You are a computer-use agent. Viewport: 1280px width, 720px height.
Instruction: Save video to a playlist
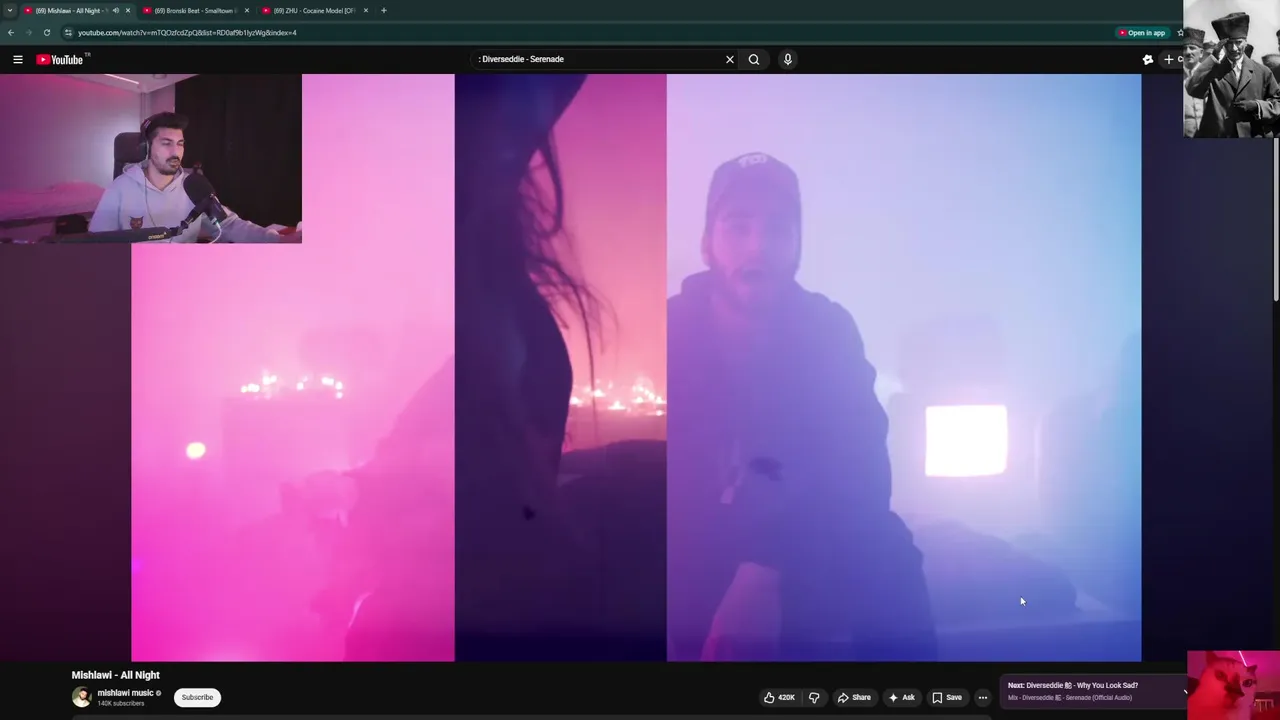[946, 697]
